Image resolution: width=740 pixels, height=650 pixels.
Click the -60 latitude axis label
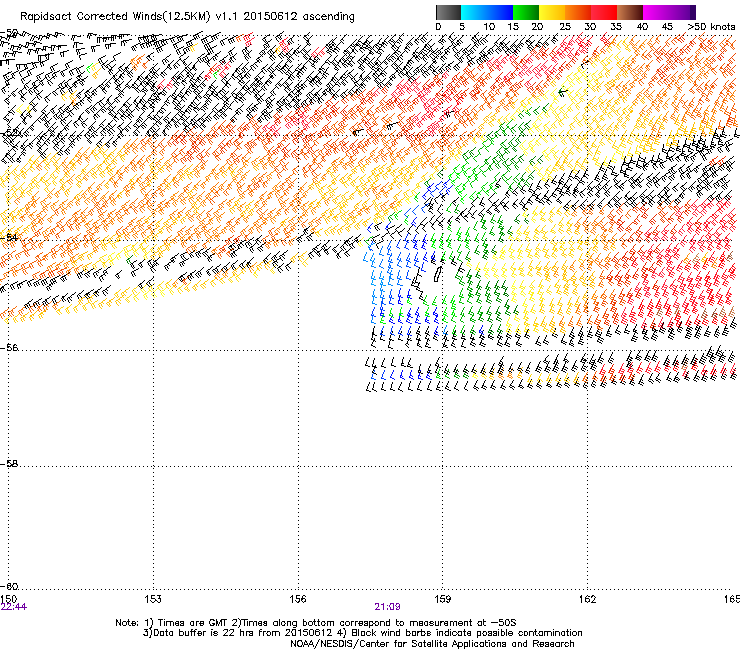9,587
